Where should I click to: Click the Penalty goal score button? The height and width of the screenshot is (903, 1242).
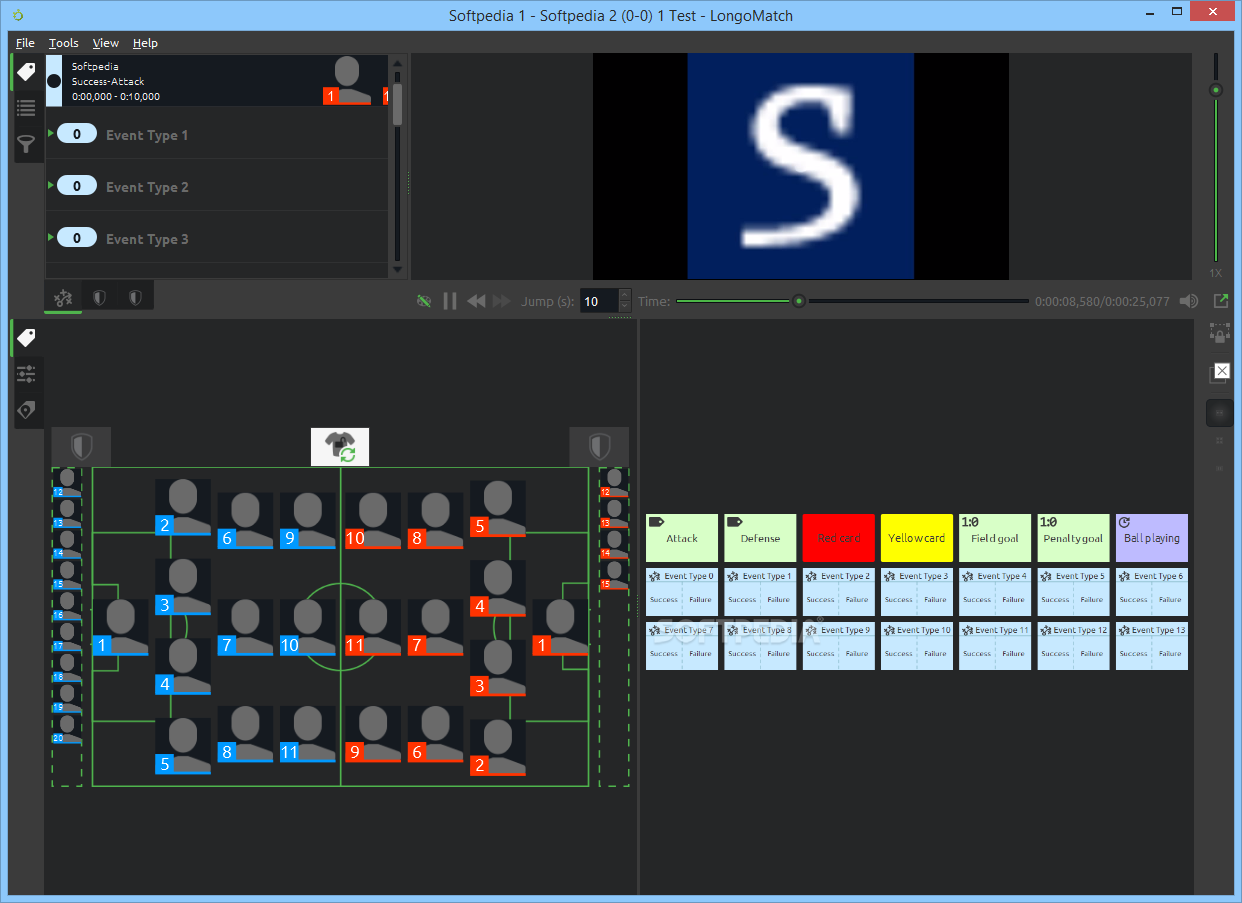tap(1073, 538)
